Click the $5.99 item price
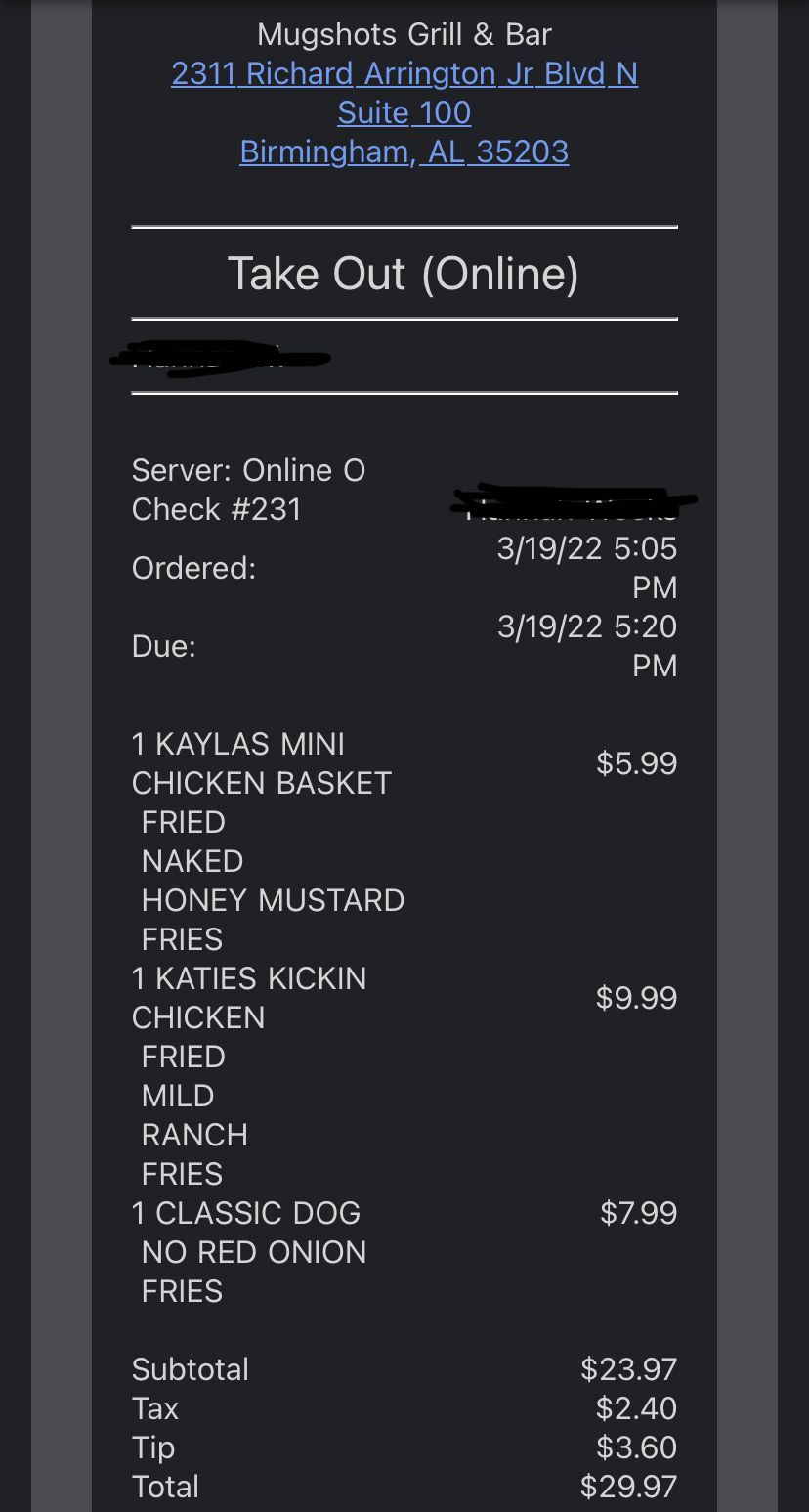Screen dimensions: 809x1512 (x=636, y=763)
